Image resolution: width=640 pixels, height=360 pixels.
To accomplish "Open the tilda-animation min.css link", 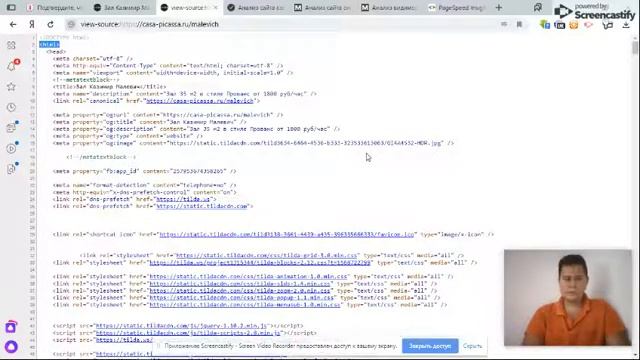I will click(249, 276).
